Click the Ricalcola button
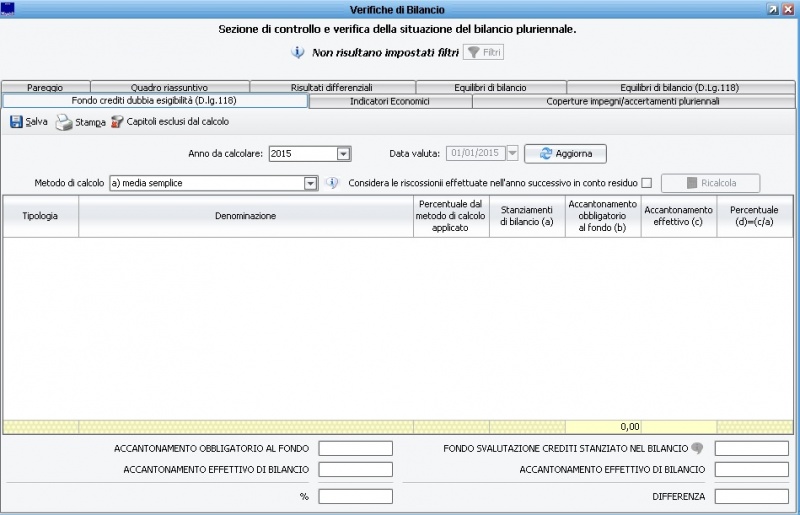Viewport: 800px width, 515px height. point(710,183)
